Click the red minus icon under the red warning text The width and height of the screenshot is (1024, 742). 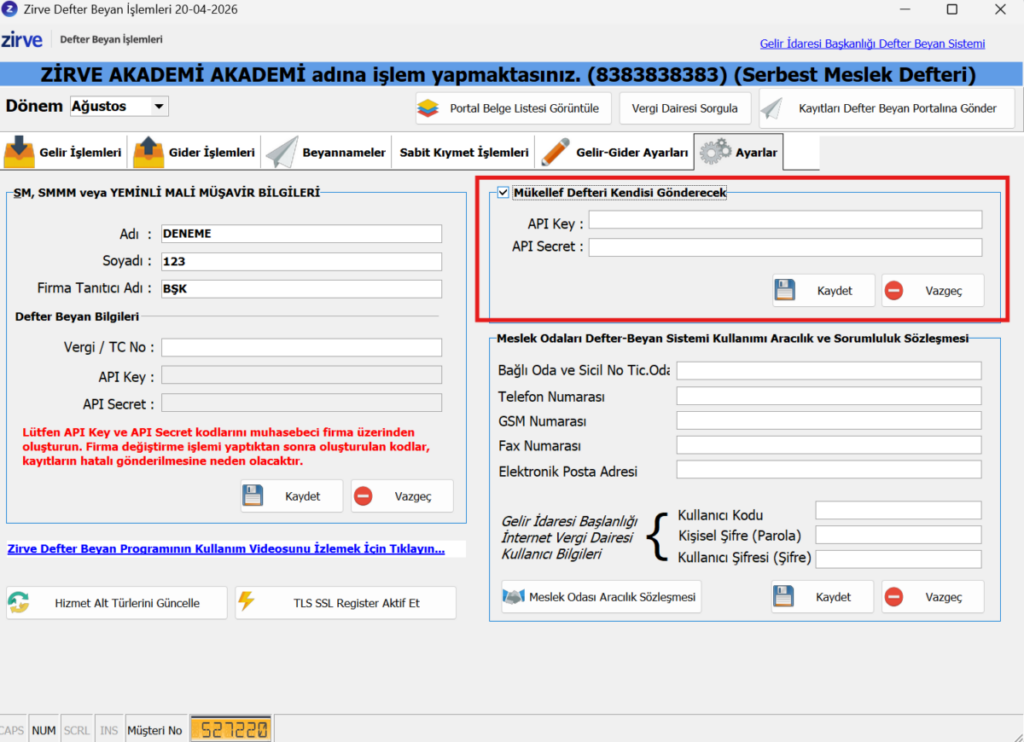363,496
